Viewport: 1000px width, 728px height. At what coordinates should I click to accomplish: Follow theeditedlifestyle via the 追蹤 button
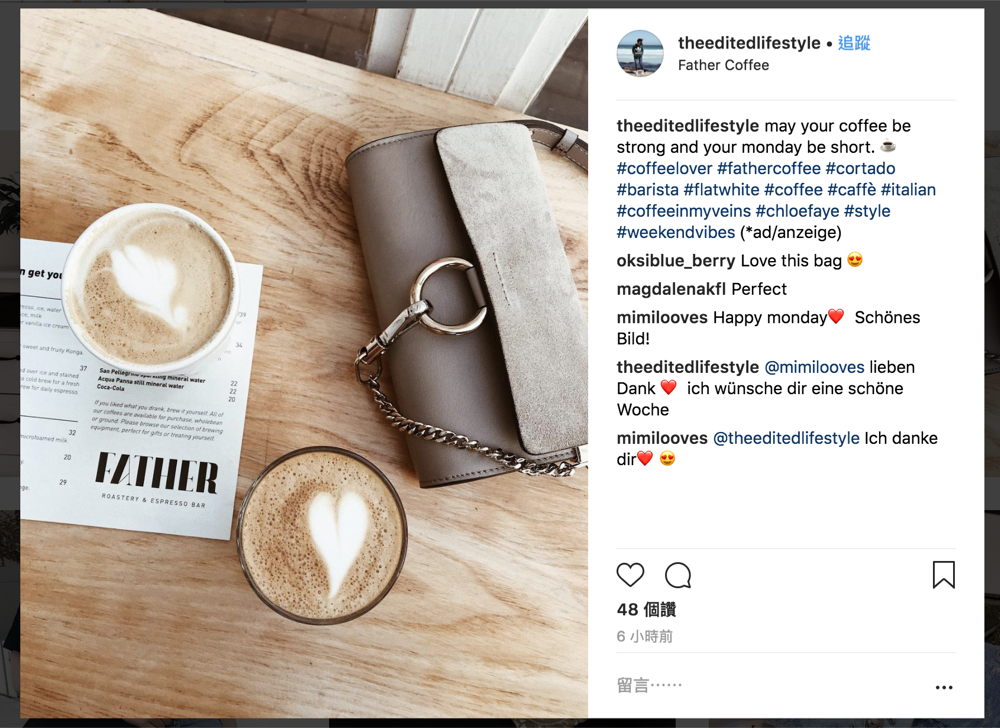[x=854, y=43]
